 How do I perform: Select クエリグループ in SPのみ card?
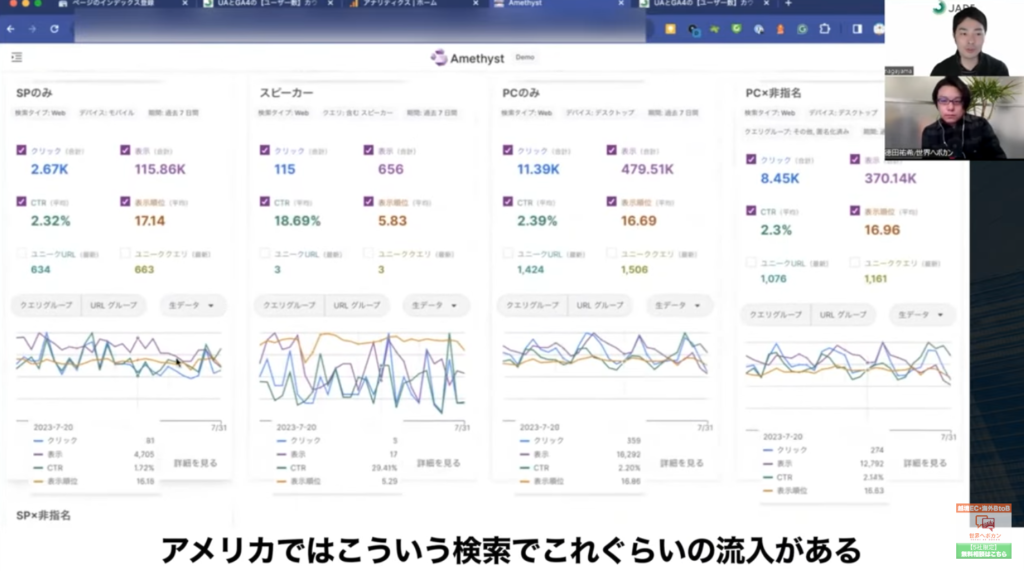pos(46,306)
